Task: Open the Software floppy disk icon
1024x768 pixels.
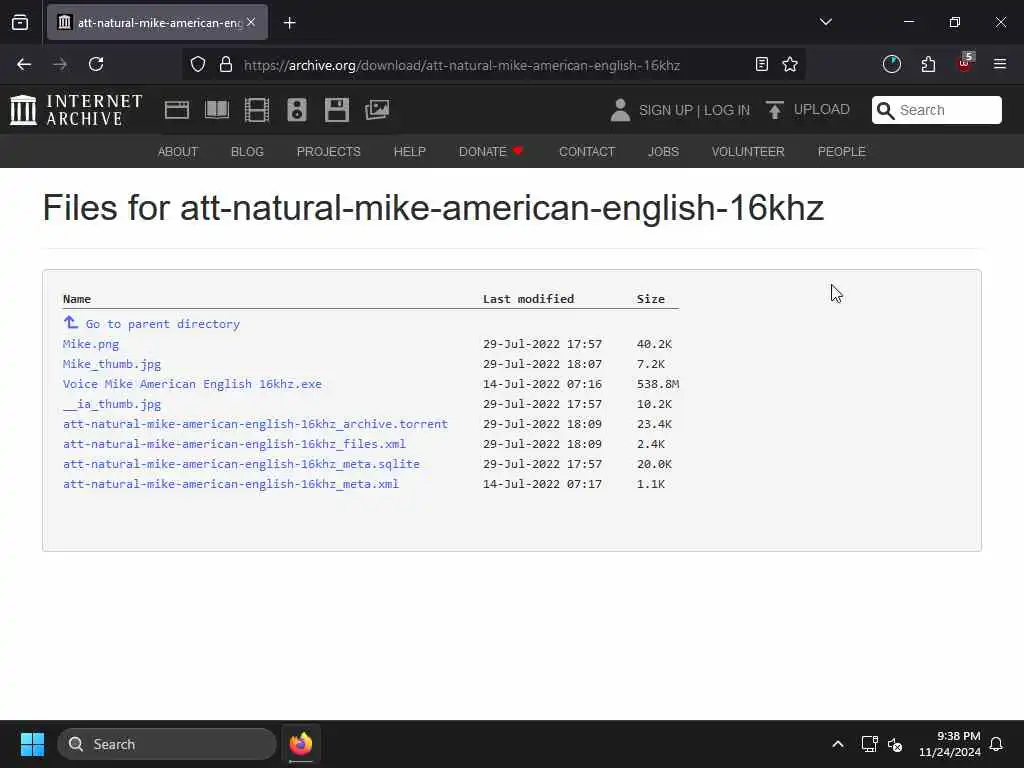Action: pos(337,110)
